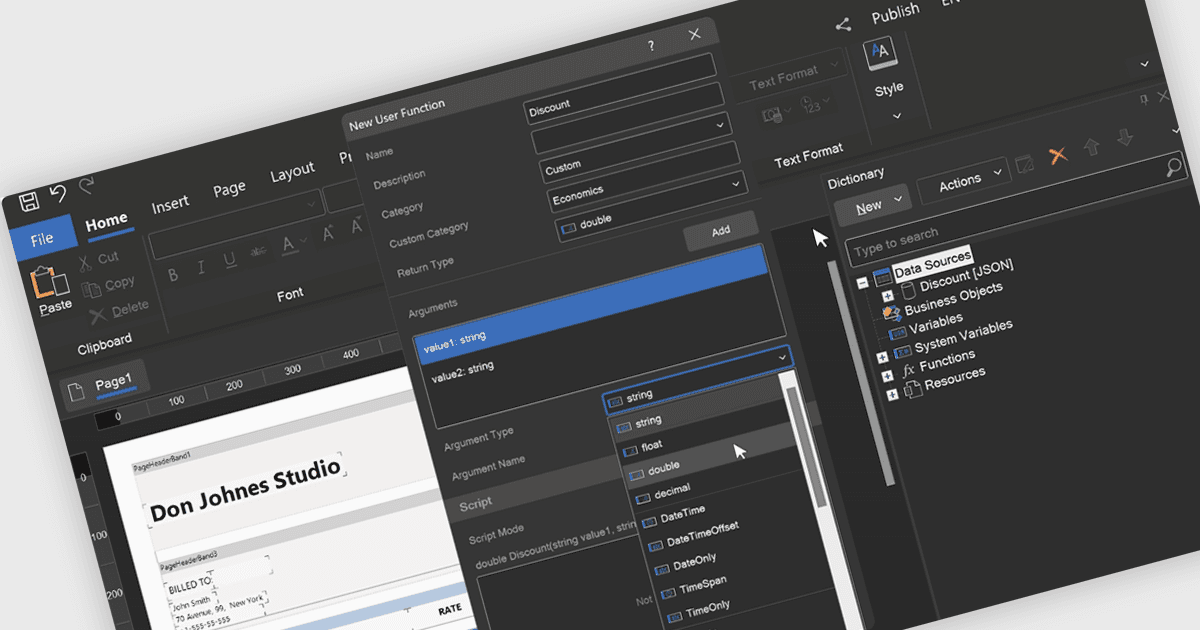Image resolution: width=1200 pixels, height=630 pixels.
Task: Click the edit item icon in Dictionary toolbar
Action: [x=1023, y=164]
